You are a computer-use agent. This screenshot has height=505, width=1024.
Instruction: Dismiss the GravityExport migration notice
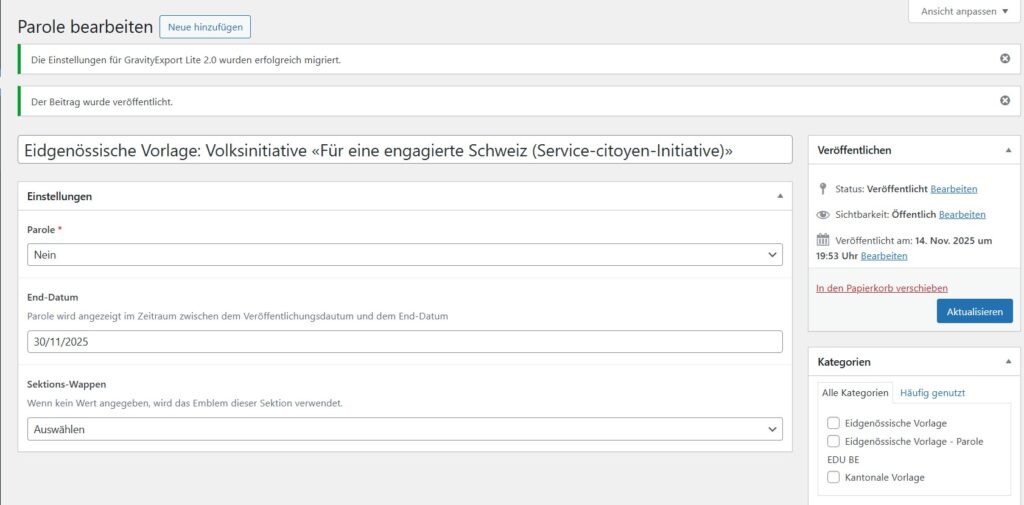click(x=1004, y=59)
